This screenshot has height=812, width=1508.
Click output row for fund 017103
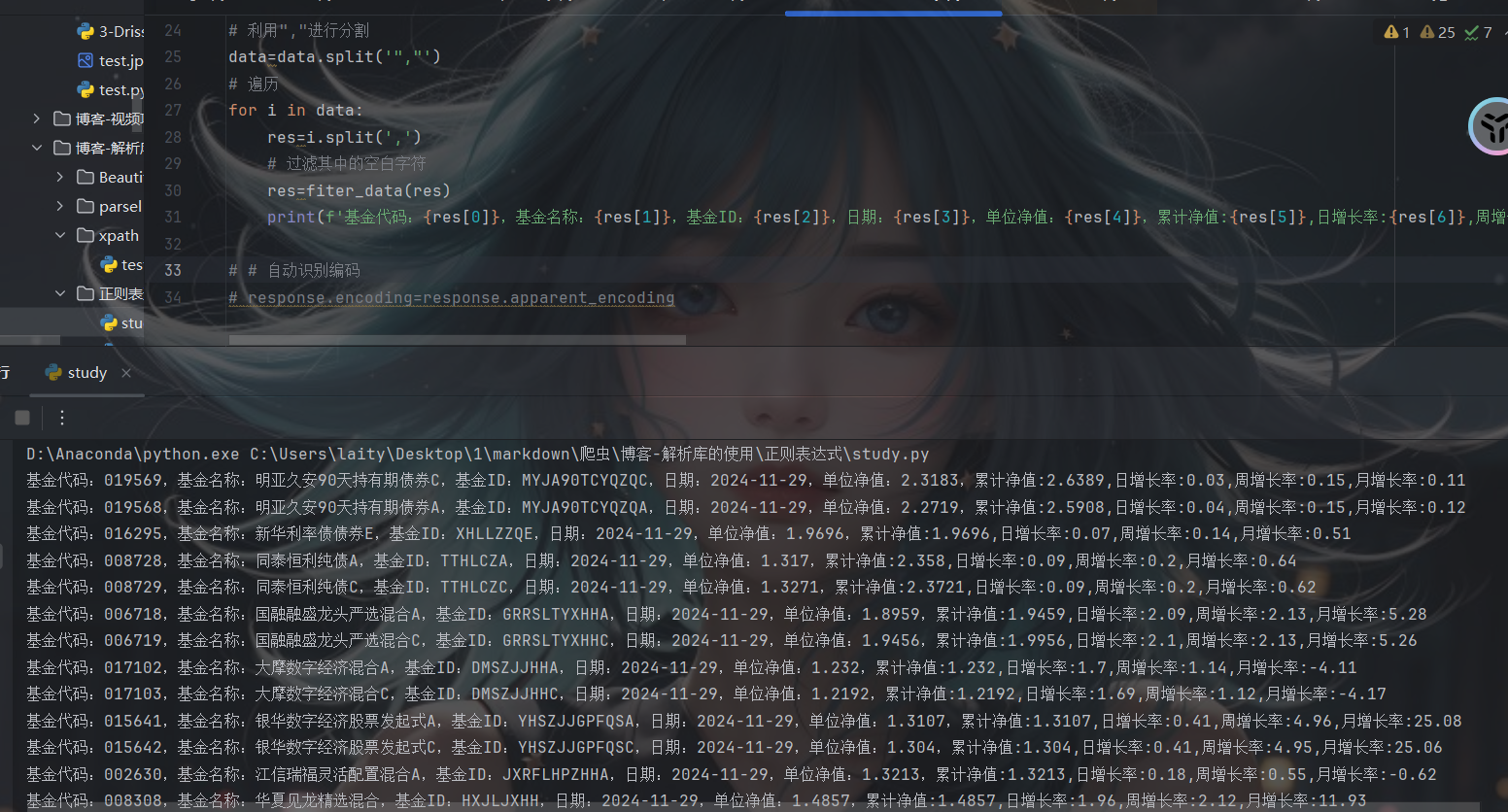click(705, 694)
